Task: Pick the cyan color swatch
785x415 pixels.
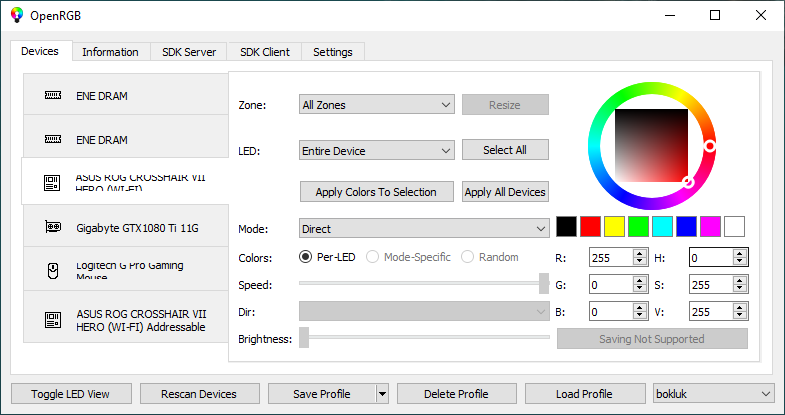Action: 662,227
